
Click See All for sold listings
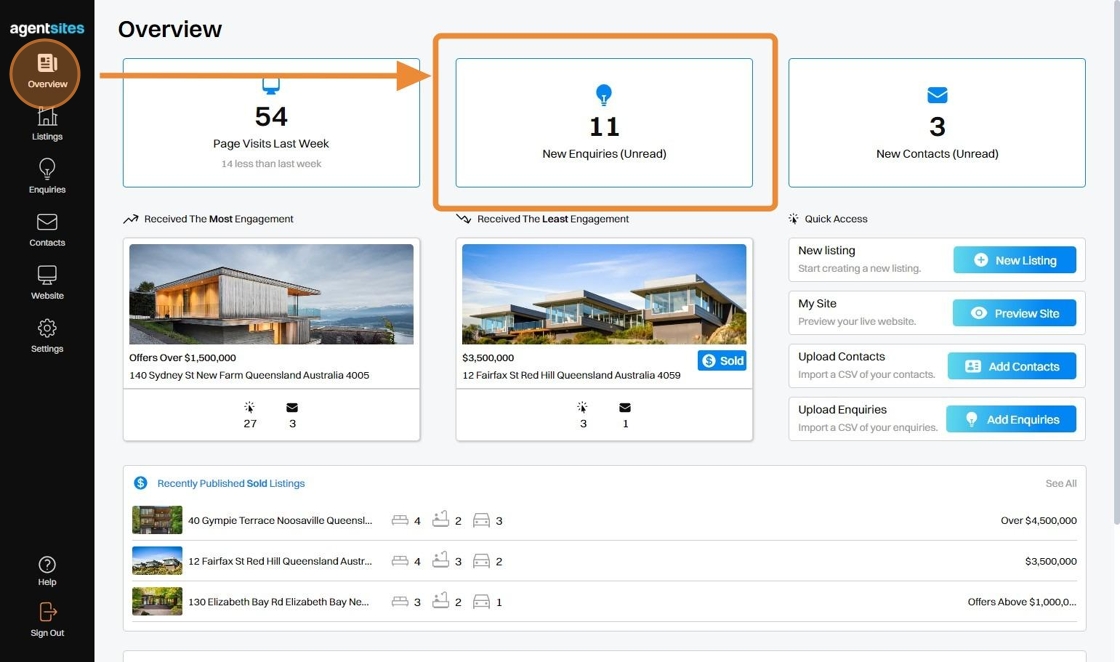pyautogui.click(x=1061, y=483)
